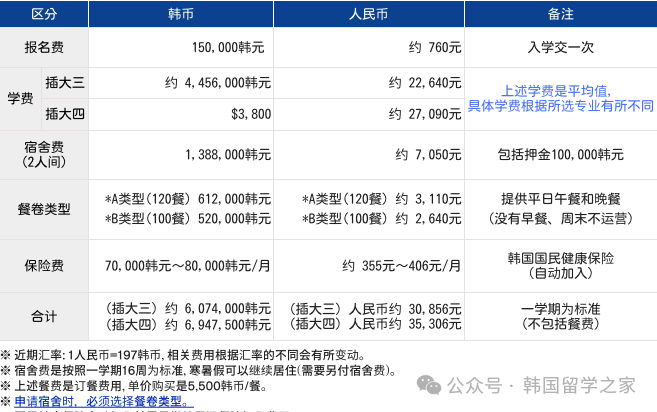Click B类型(100餐) 约 2,640元 line
Viewport: 657px width, 412px height.
pyautogui.click(x=382, y=218)
